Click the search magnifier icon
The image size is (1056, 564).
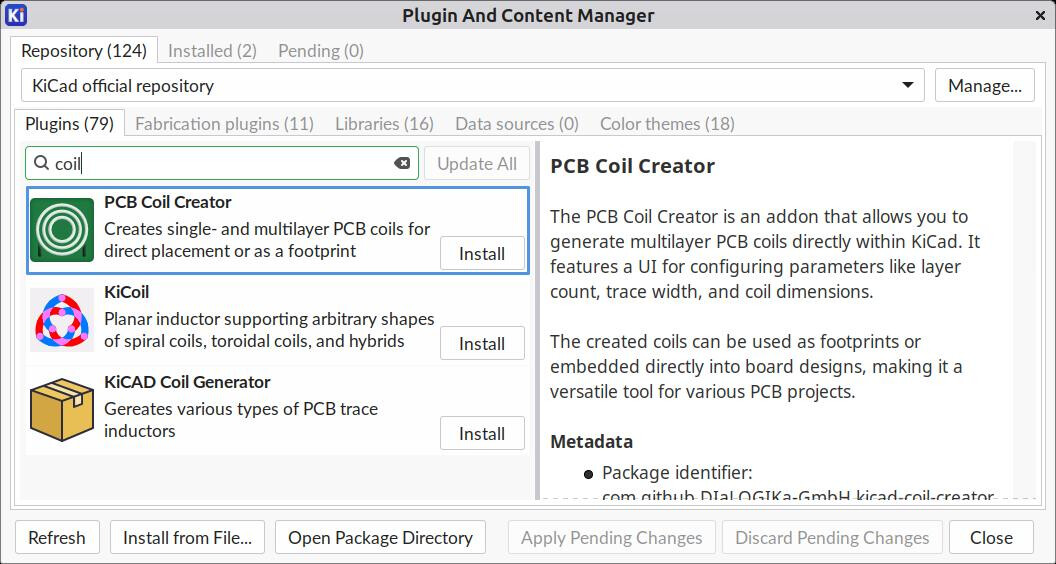tap(41, 163)
